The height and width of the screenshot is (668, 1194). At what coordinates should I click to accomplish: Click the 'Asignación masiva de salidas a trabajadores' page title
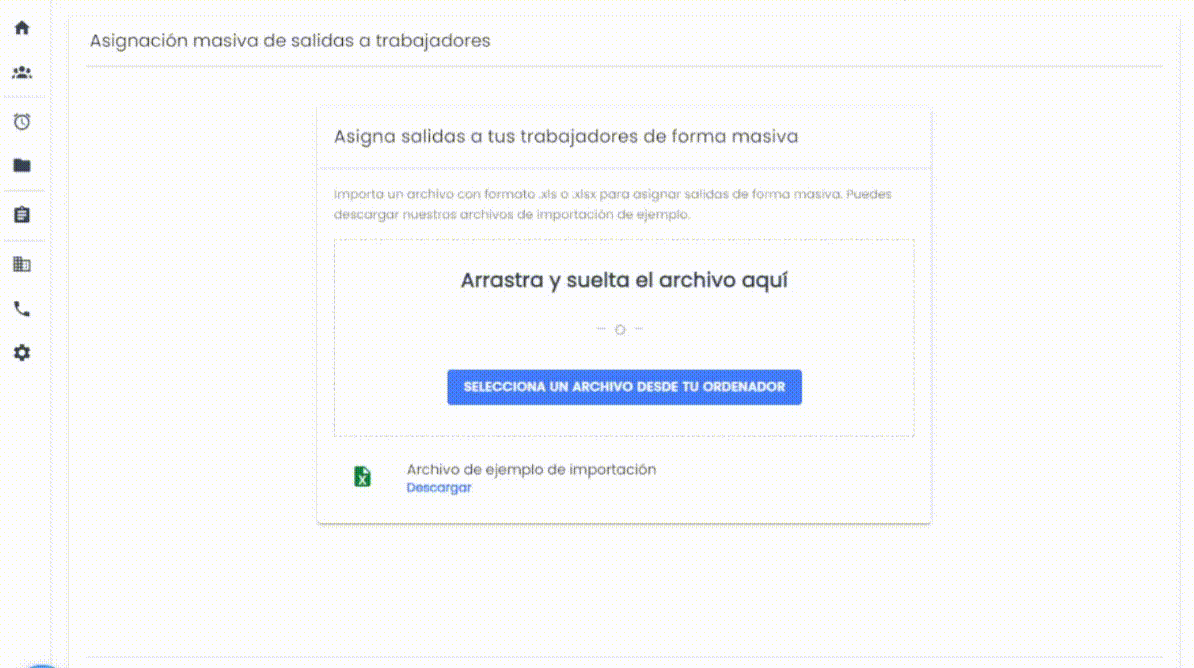point(290,40)
